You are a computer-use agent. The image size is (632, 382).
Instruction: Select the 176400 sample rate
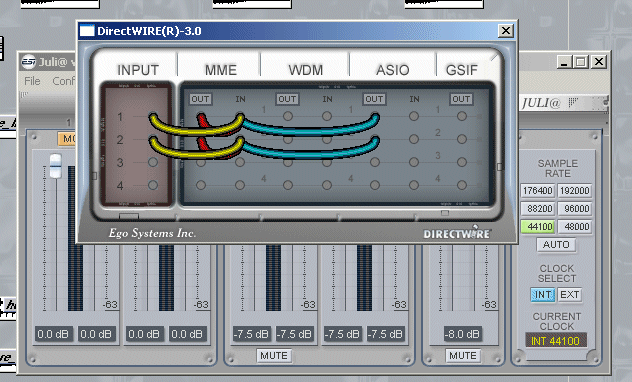538,191
